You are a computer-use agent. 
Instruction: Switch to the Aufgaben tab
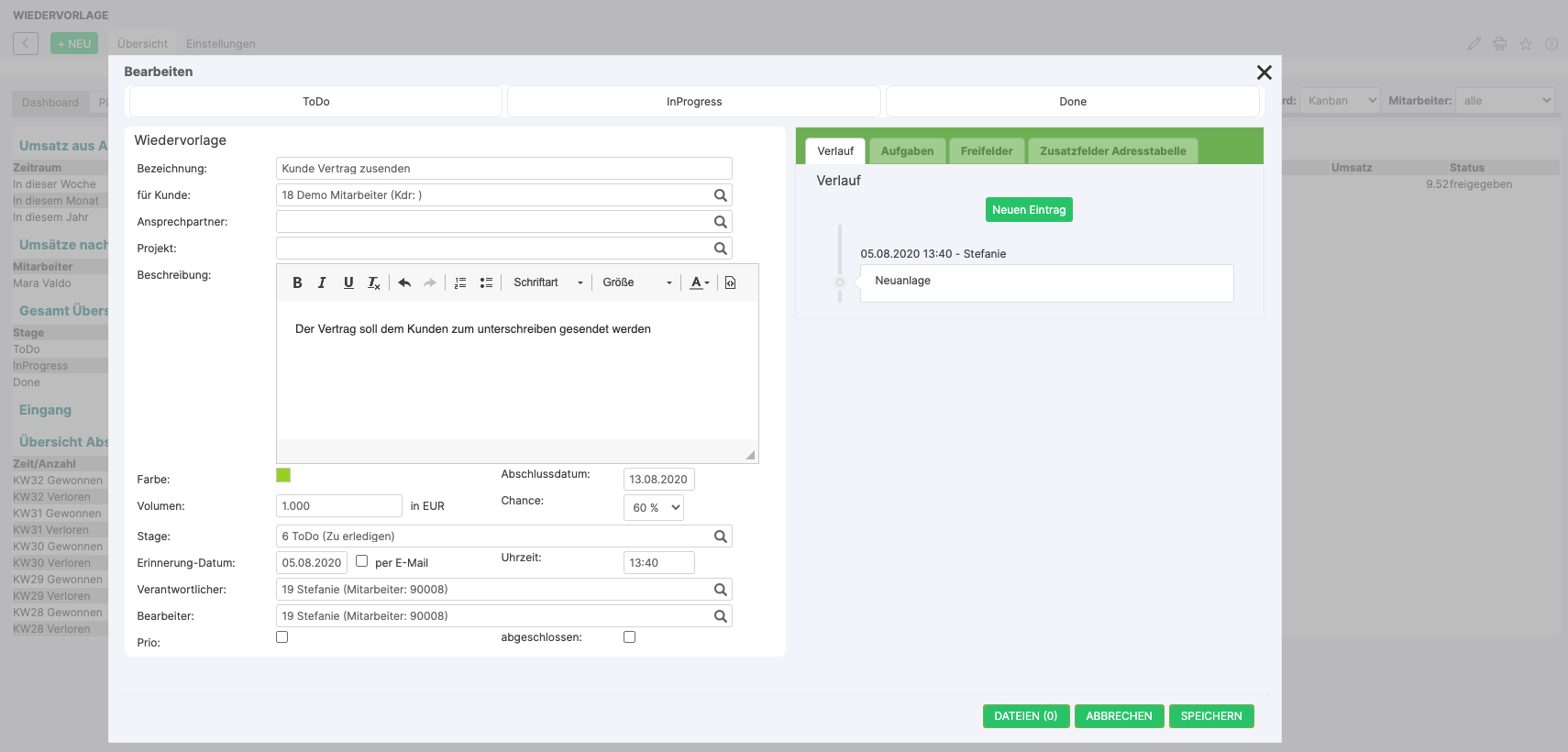[x=907, y=151]
